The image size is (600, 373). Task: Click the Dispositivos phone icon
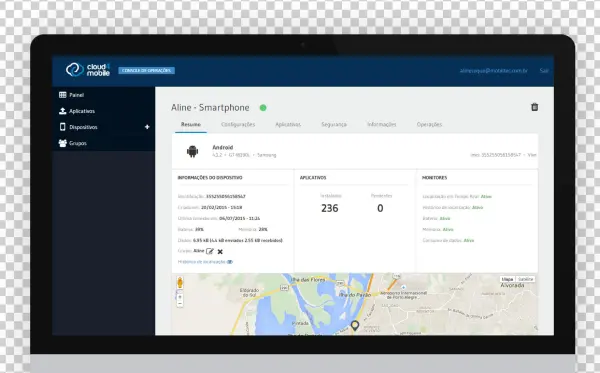pos(63,127)
